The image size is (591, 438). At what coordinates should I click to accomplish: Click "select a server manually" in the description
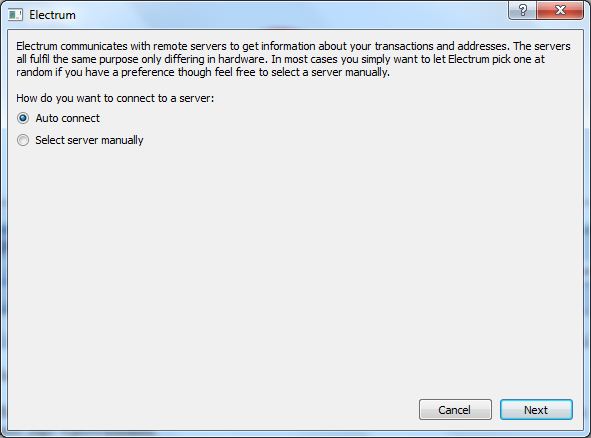click(330, 72)
